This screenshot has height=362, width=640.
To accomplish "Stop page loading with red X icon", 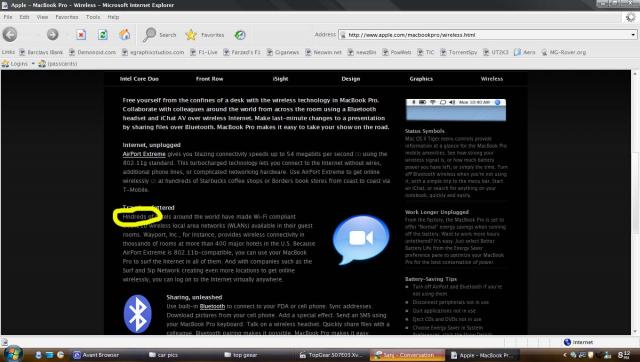I will 81,35.
